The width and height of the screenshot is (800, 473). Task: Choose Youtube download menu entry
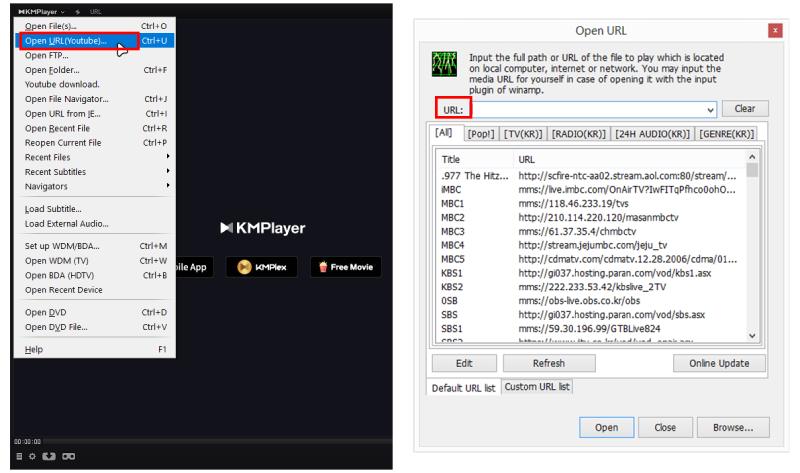point(95,84)
